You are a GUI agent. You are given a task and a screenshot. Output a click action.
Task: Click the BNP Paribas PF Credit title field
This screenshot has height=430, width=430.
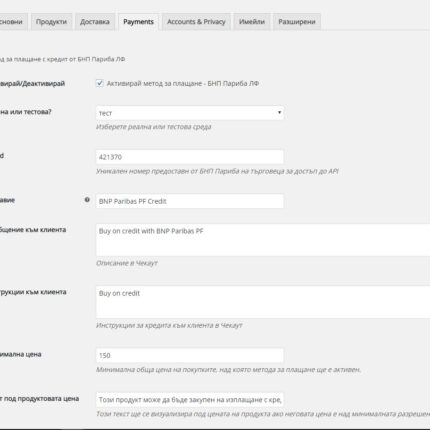[x=190, y=201]
